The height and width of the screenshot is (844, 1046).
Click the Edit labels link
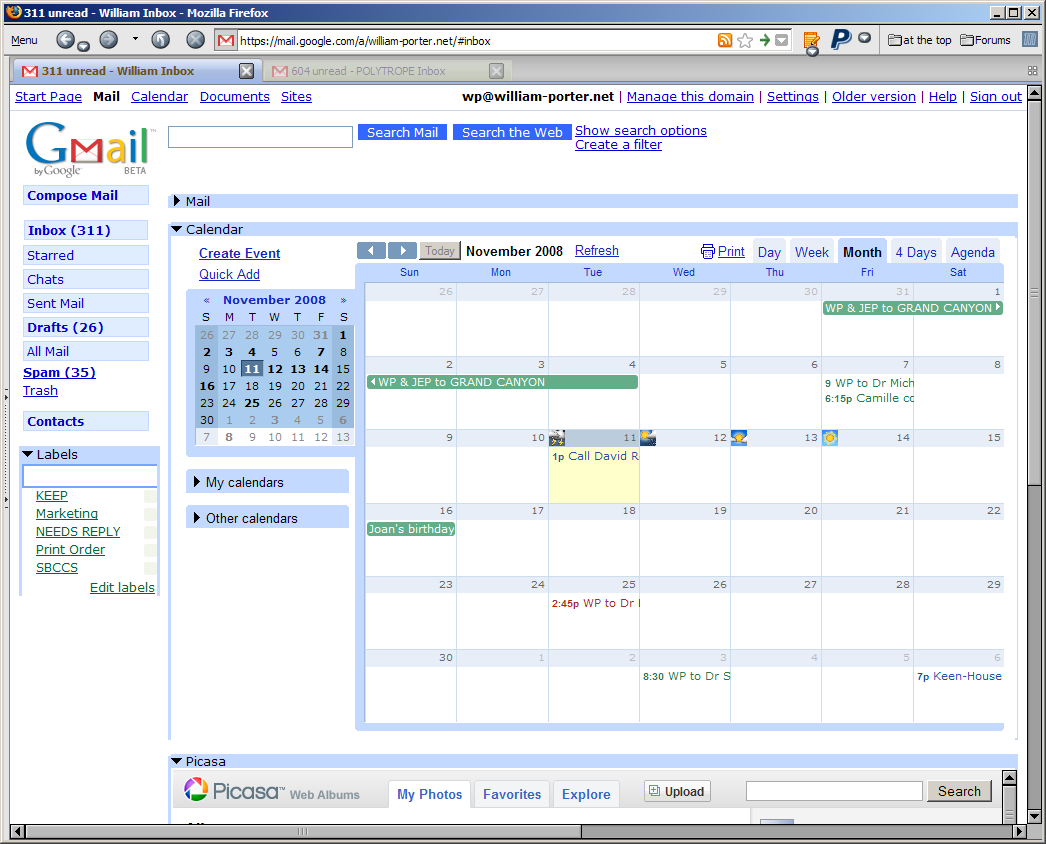(122, 587)
